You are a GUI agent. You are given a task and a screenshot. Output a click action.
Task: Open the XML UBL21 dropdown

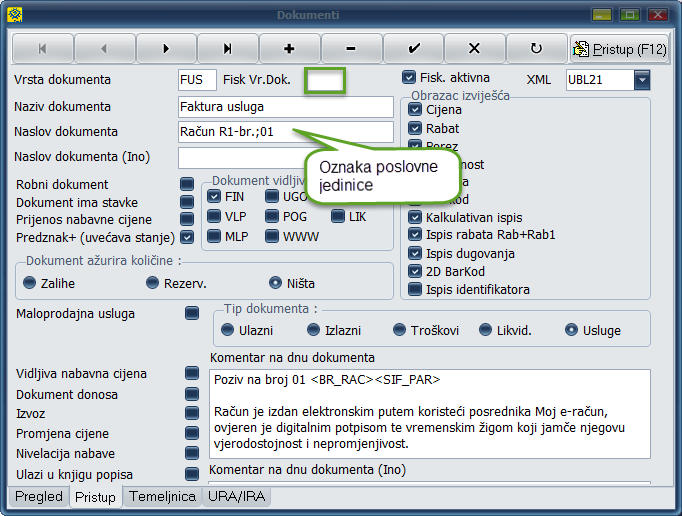pos(642,79)
